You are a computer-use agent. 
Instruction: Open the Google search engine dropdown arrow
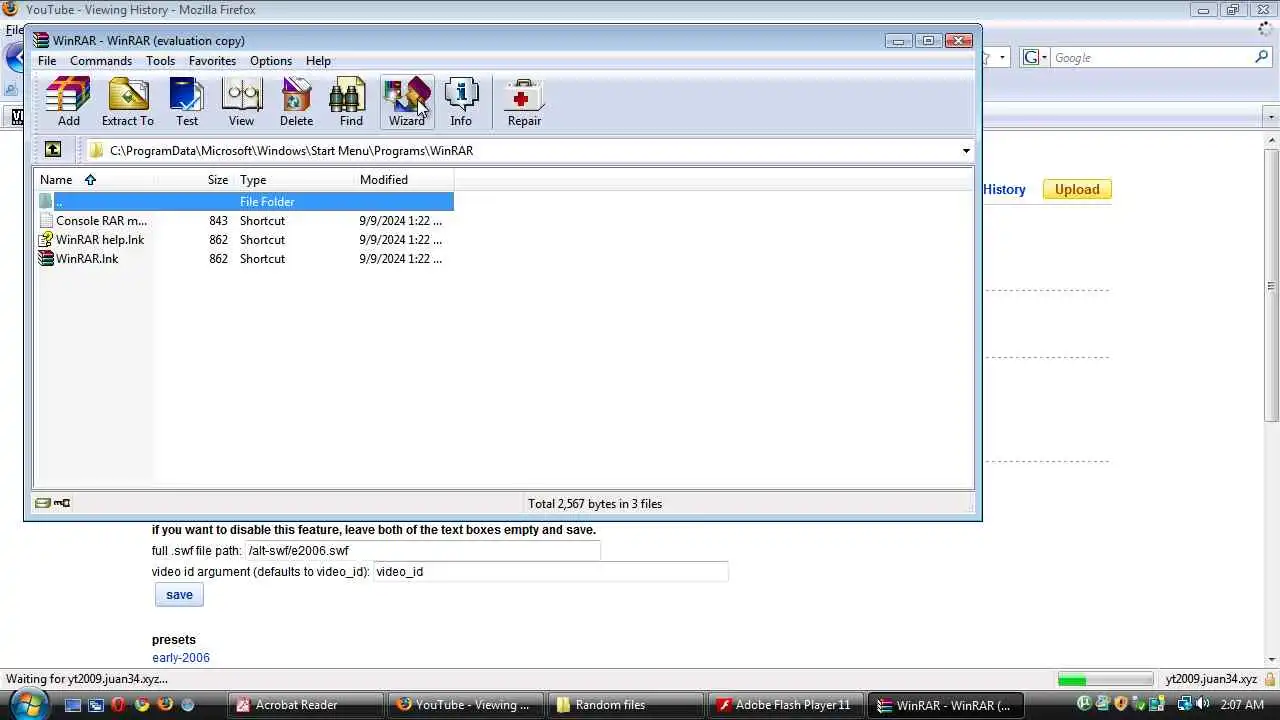[x=1045, y=58]
